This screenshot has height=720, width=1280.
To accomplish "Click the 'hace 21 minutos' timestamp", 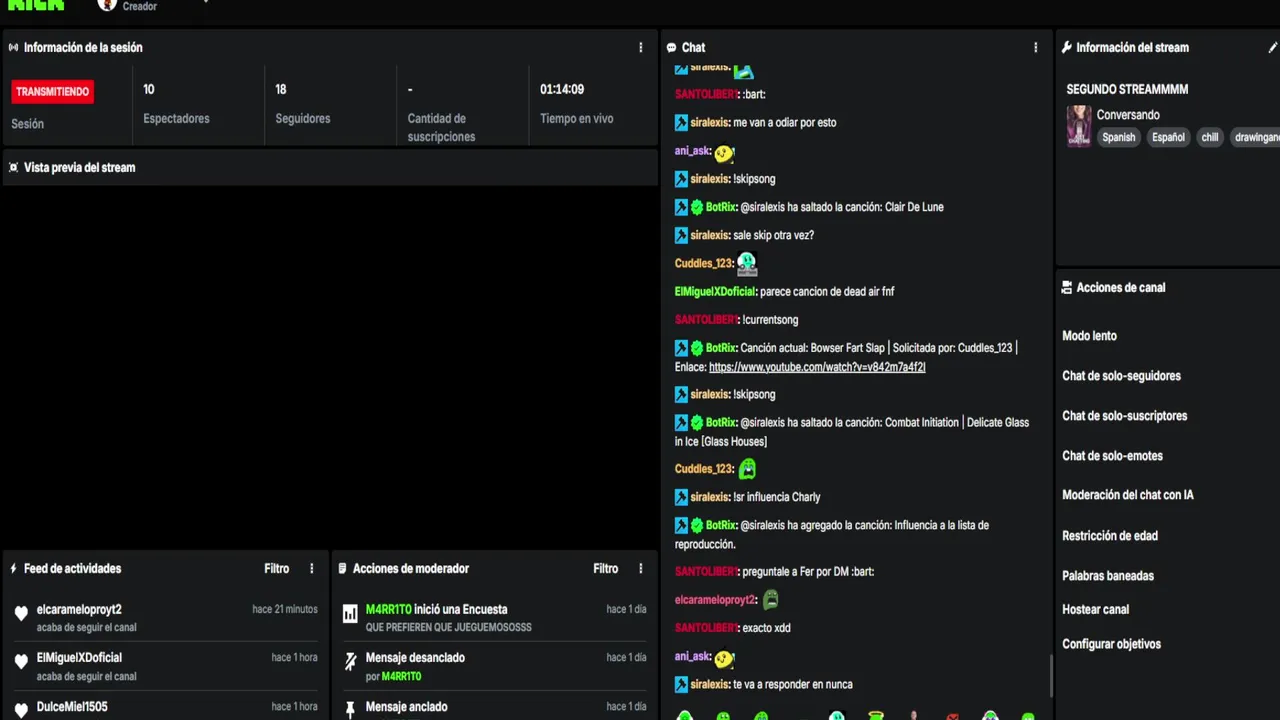I will 285,609.
